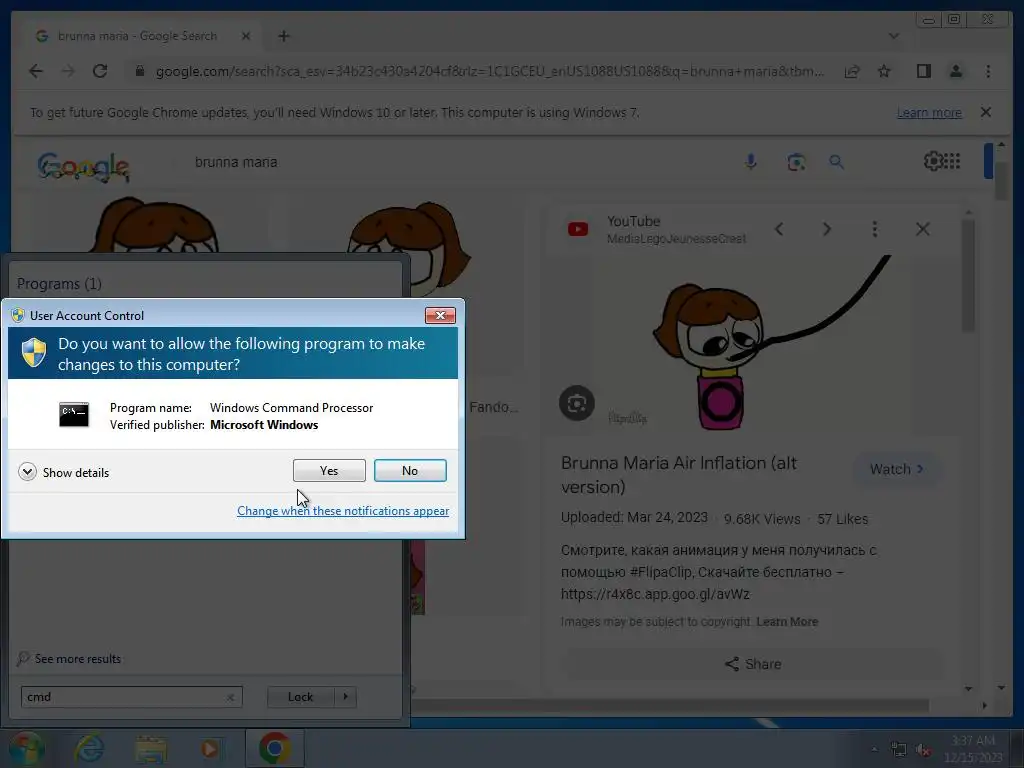
Task: Close the image preview panel
Action: [x=923, y=229]
